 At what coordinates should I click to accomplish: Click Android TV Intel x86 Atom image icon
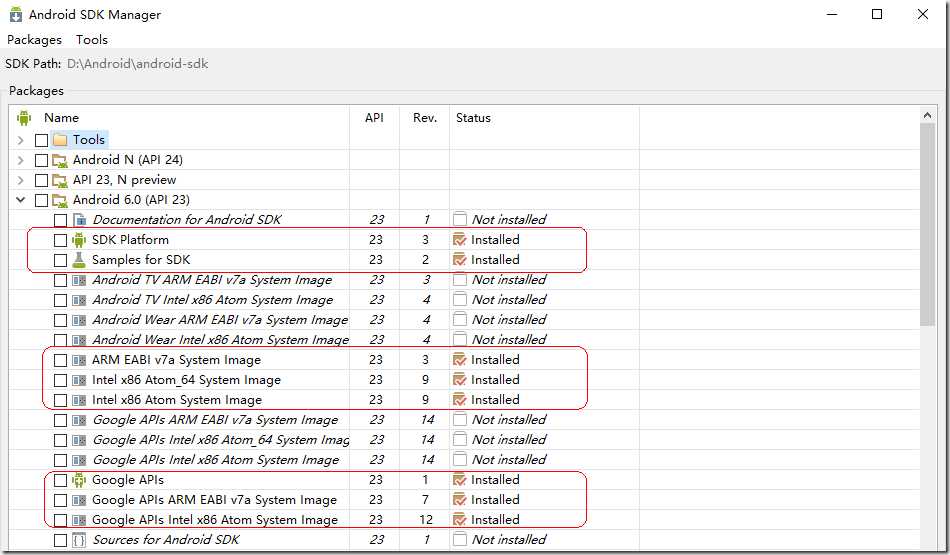point(79,301)
